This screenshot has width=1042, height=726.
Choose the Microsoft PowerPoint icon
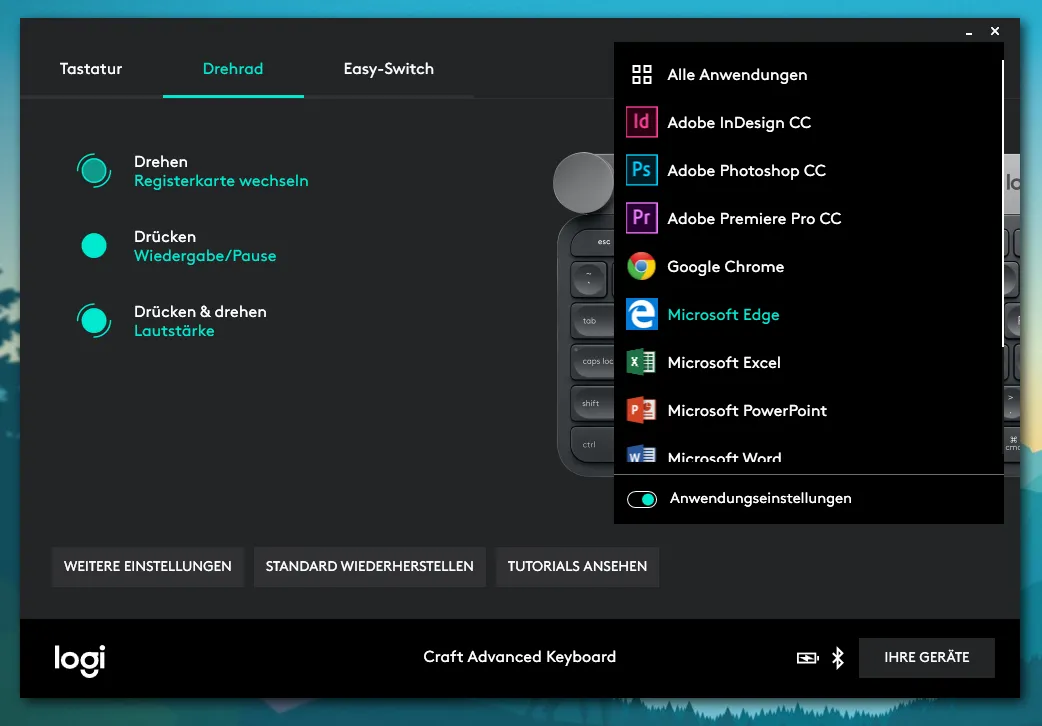click(x=641, y=410)
